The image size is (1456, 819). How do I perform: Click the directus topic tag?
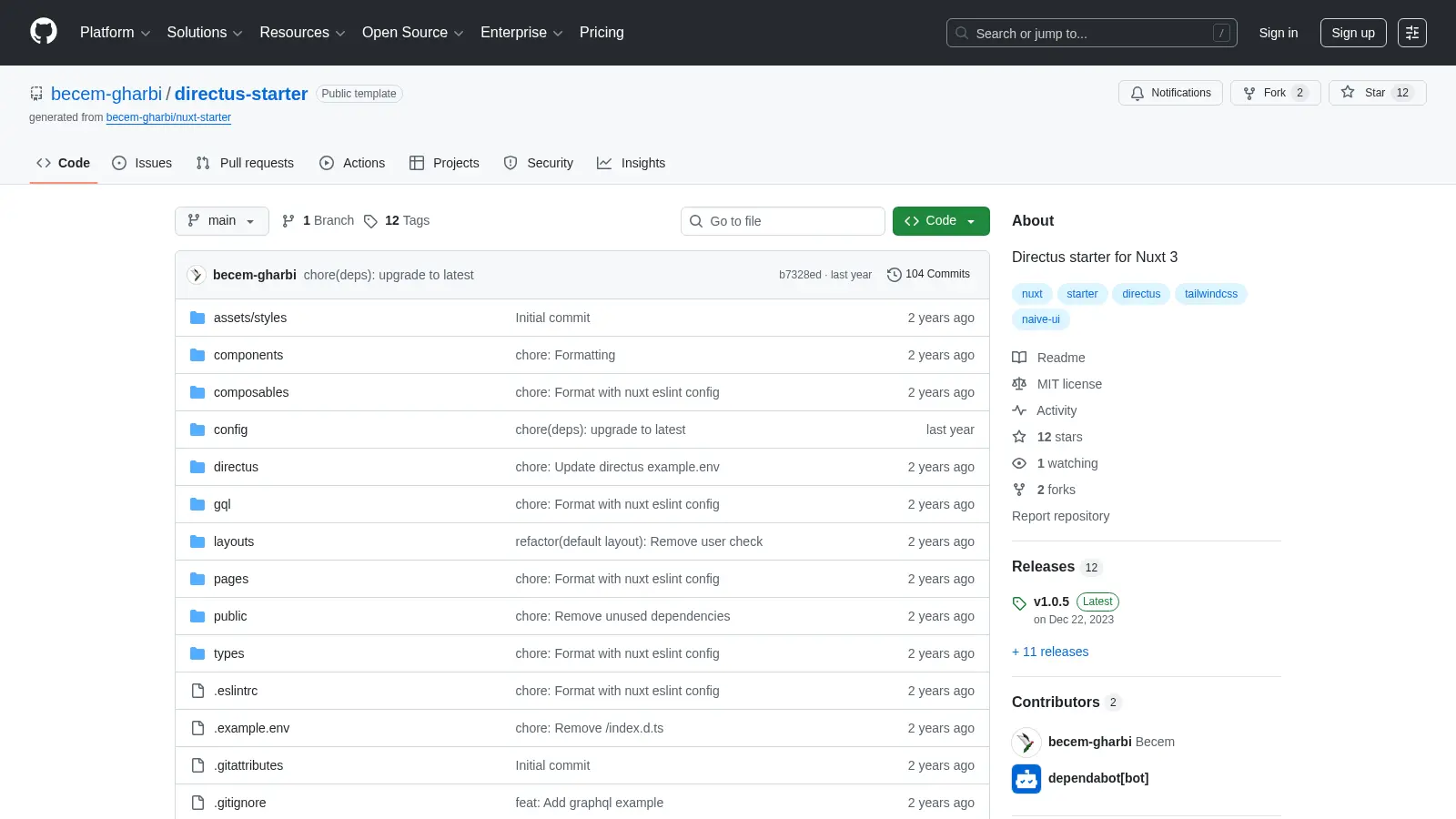[x=1141, y=294]
